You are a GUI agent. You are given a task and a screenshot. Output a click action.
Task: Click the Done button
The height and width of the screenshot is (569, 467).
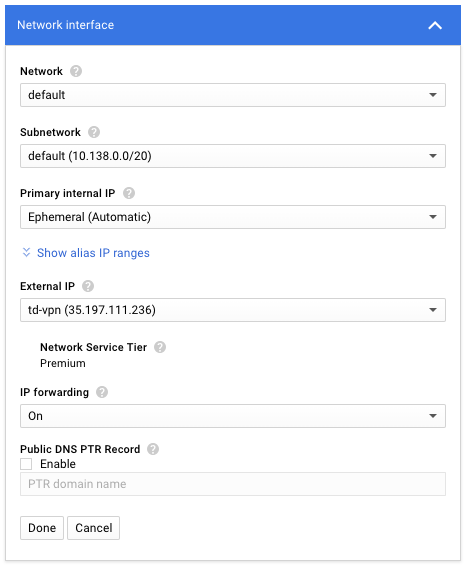coord(42,528)
